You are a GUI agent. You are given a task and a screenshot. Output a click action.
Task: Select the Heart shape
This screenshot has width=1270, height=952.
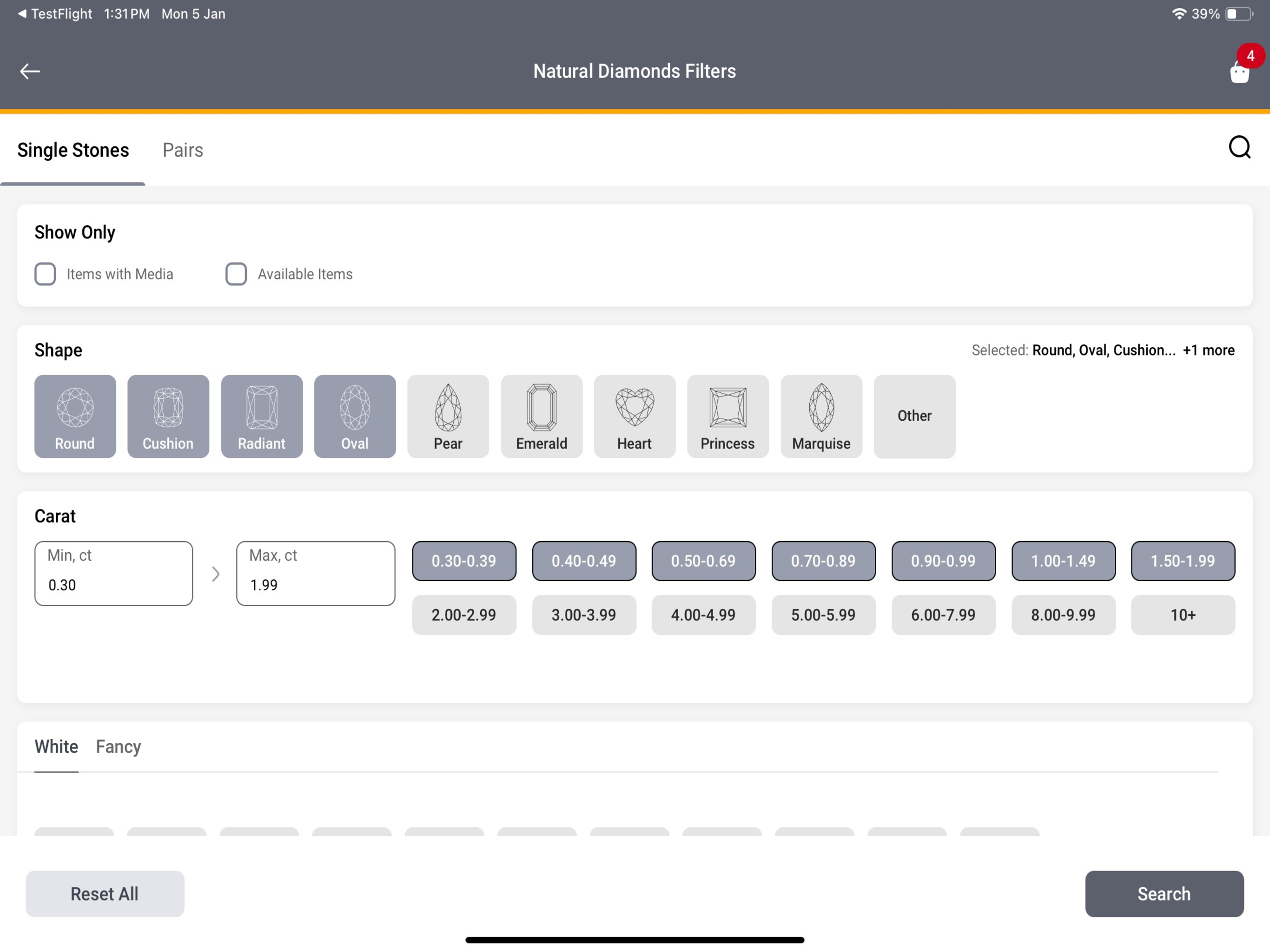[635, 416]
